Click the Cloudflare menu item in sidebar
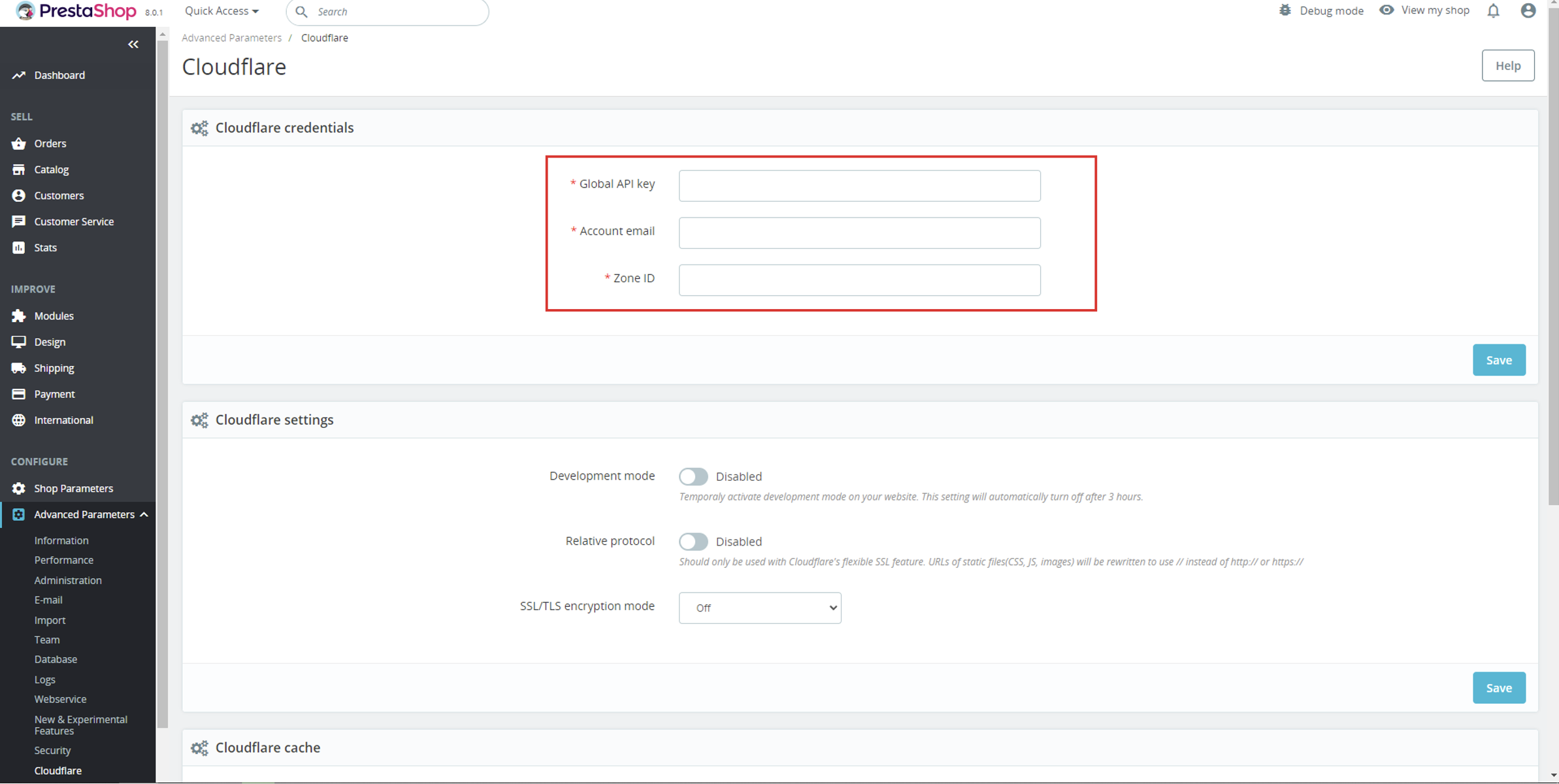The image size is (1559, 784). point(57,770)
